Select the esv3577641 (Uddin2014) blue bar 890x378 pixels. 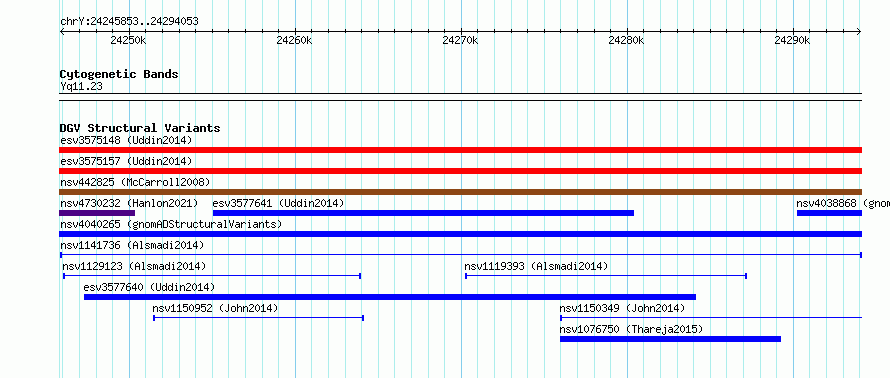pos(423,213)
